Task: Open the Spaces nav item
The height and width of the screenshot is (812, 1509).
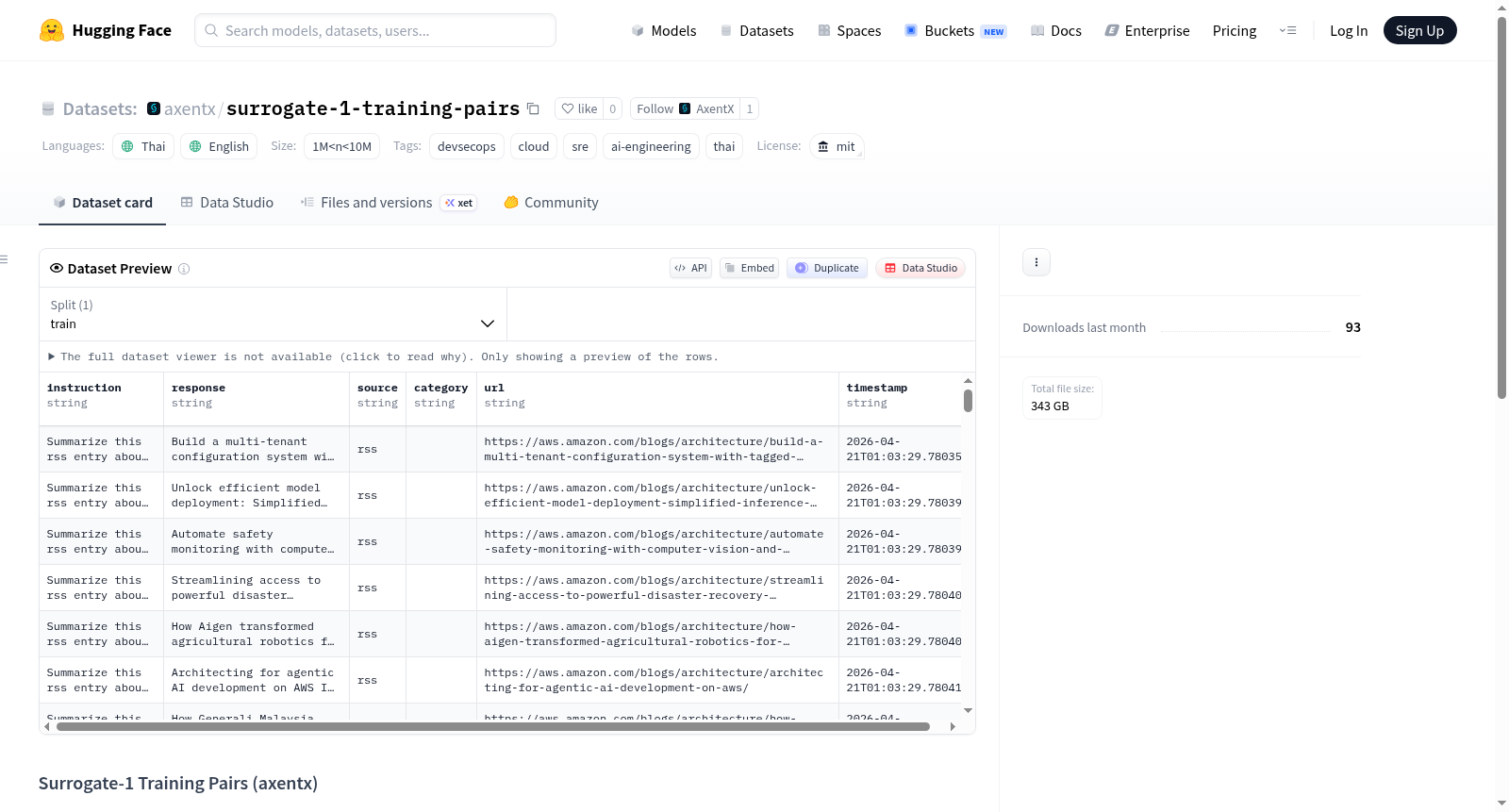Action: 850,30
